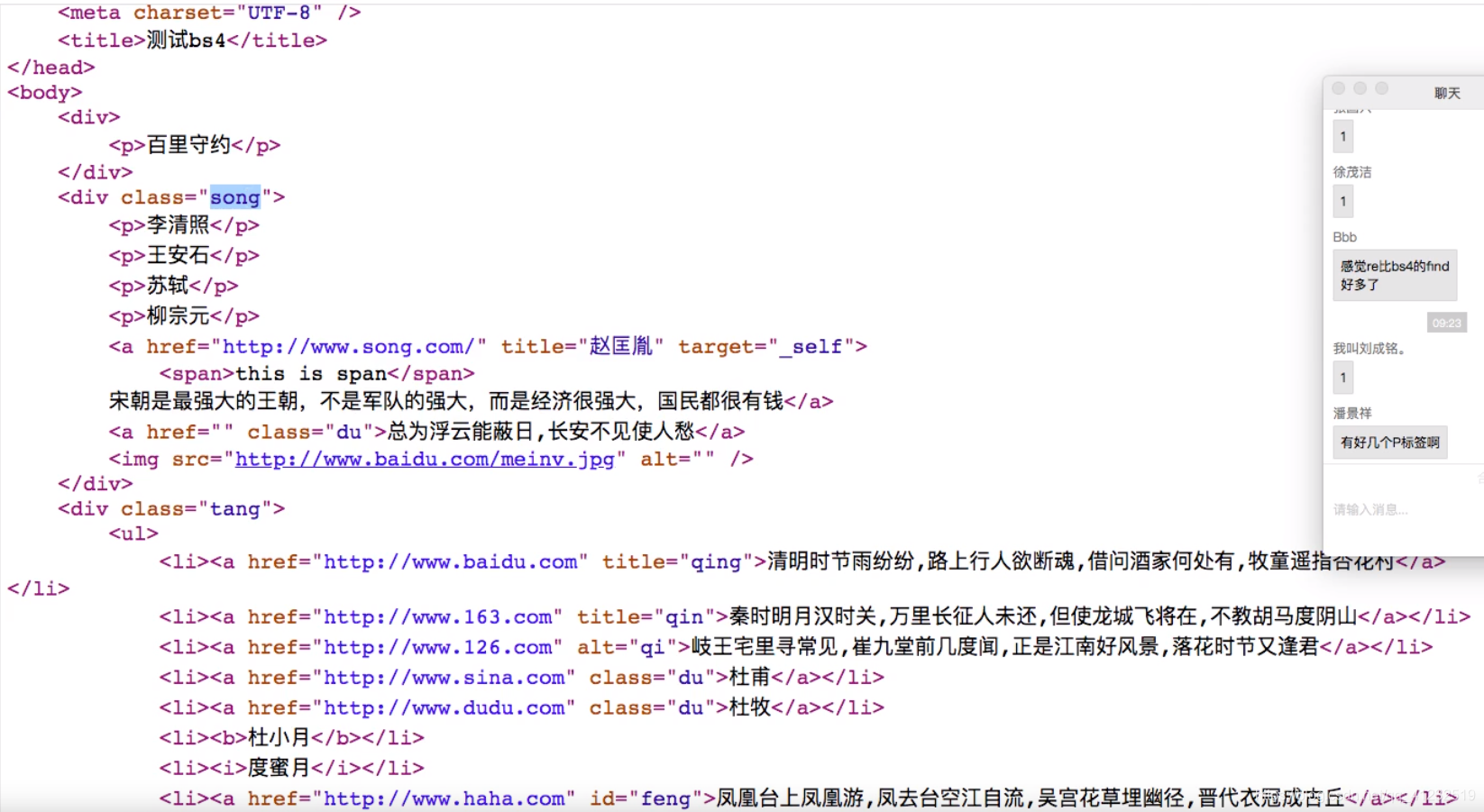This screenshot has height=812, width=1484.
Task: Click the id attribute value feng
Action: click(665, 799)
